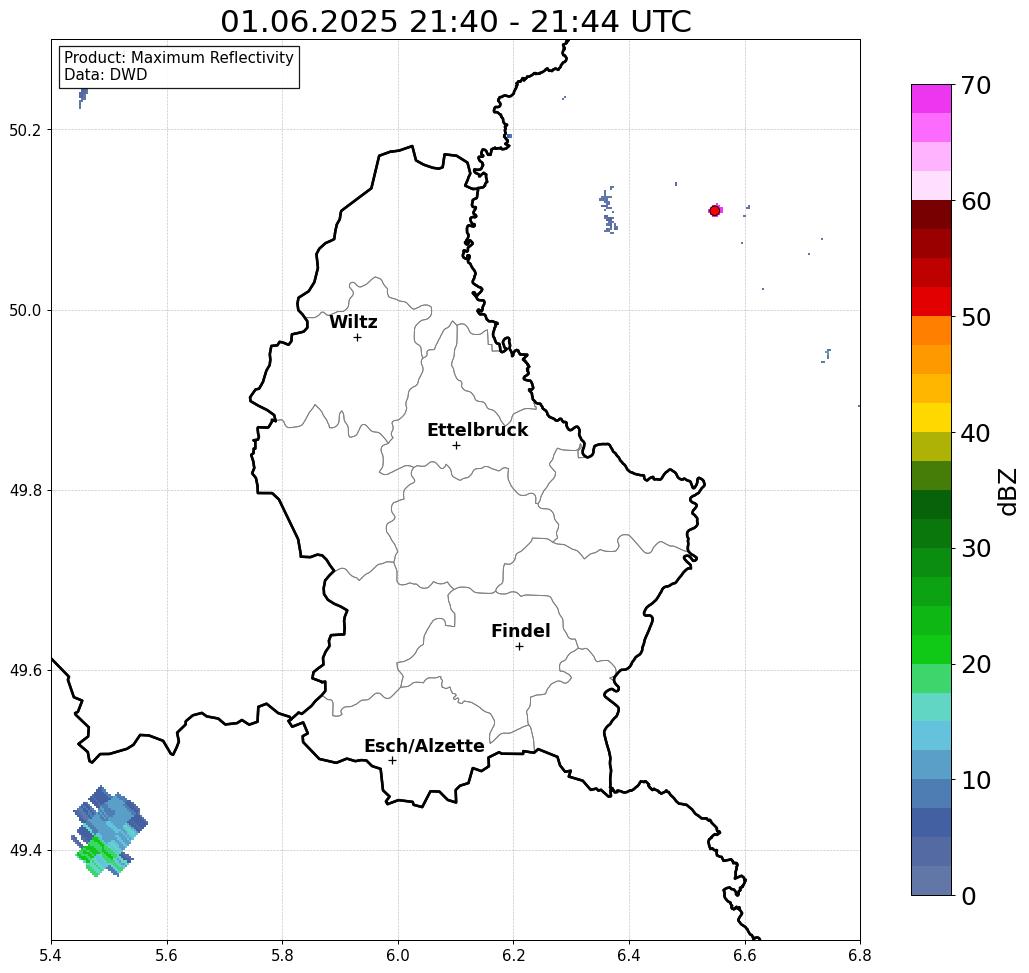Click the Ettelbruck station cross marker

(457, 445)
